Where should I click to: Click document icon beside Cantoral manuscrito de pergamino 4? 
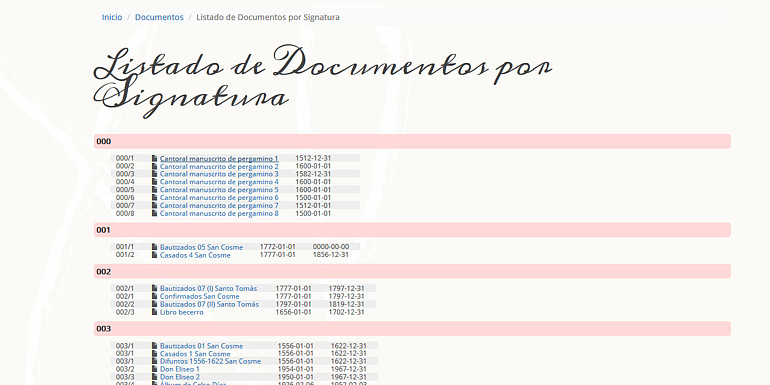(155, 182)
